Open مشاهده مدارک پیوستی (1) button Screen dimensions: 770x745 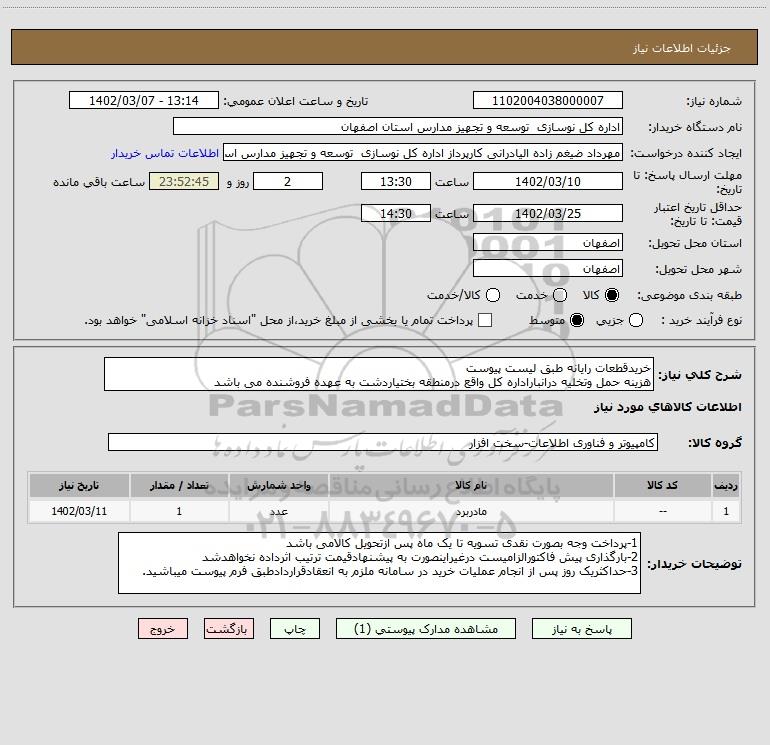pos(426,629)
